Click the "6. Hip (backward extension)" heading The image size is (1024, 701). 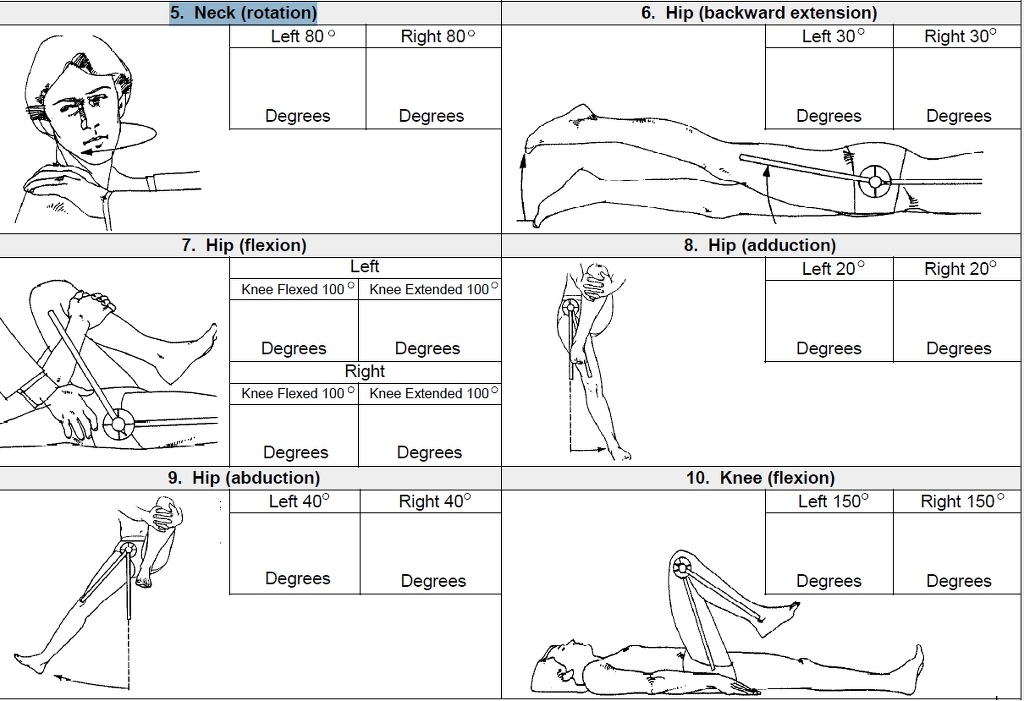(762, 13)
